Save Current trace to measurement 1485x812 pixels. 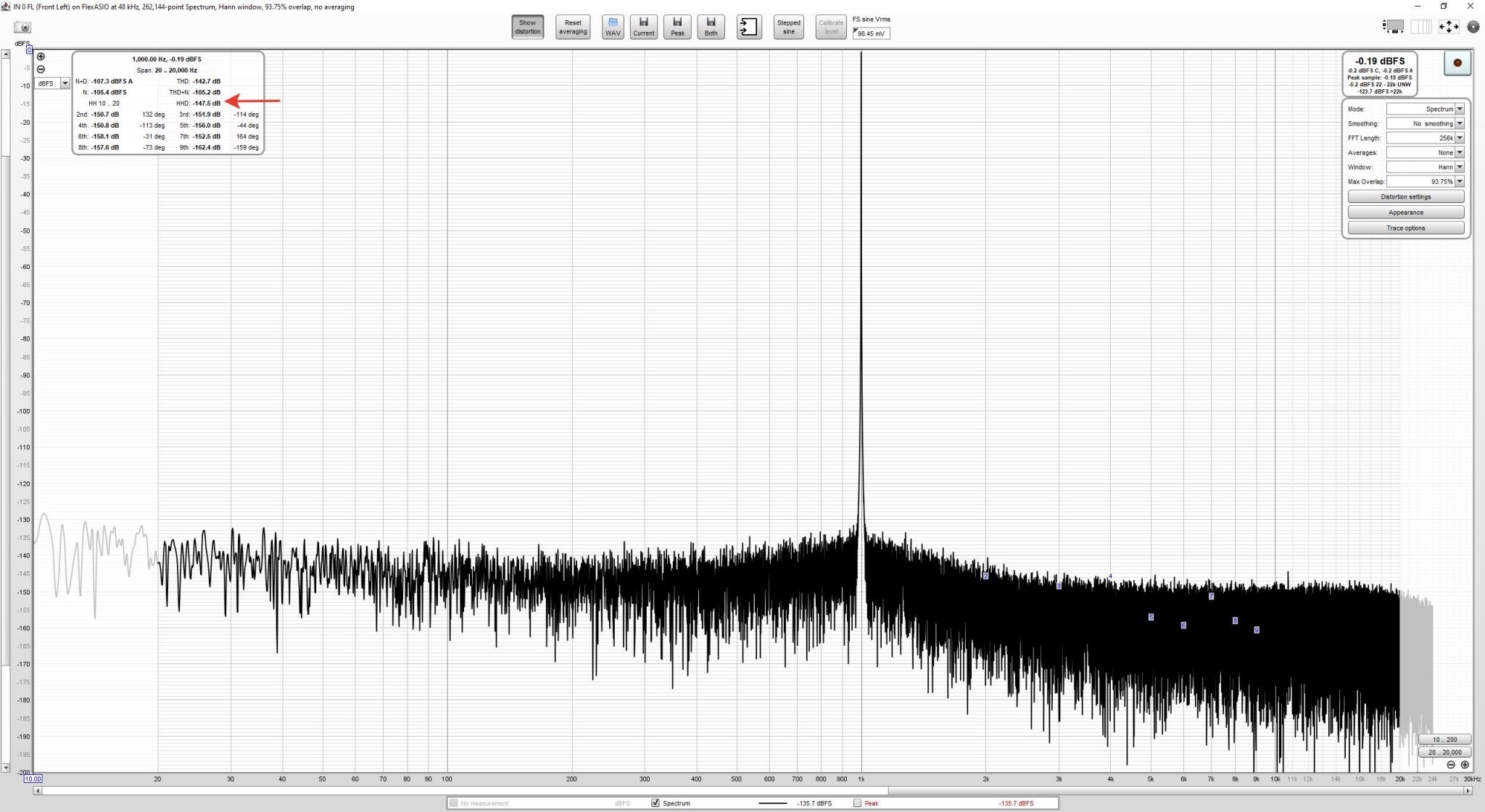point(643,27)
